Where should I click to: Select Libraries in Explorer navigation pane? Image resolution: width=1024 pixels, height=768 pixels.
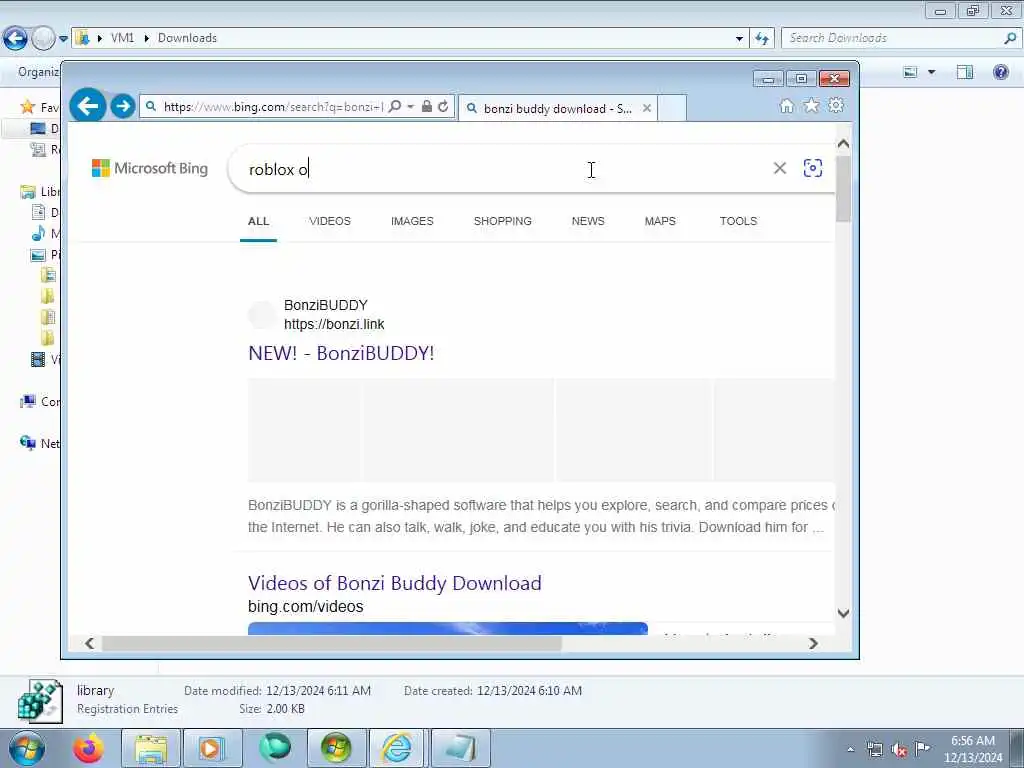click(x=39, y=191)
